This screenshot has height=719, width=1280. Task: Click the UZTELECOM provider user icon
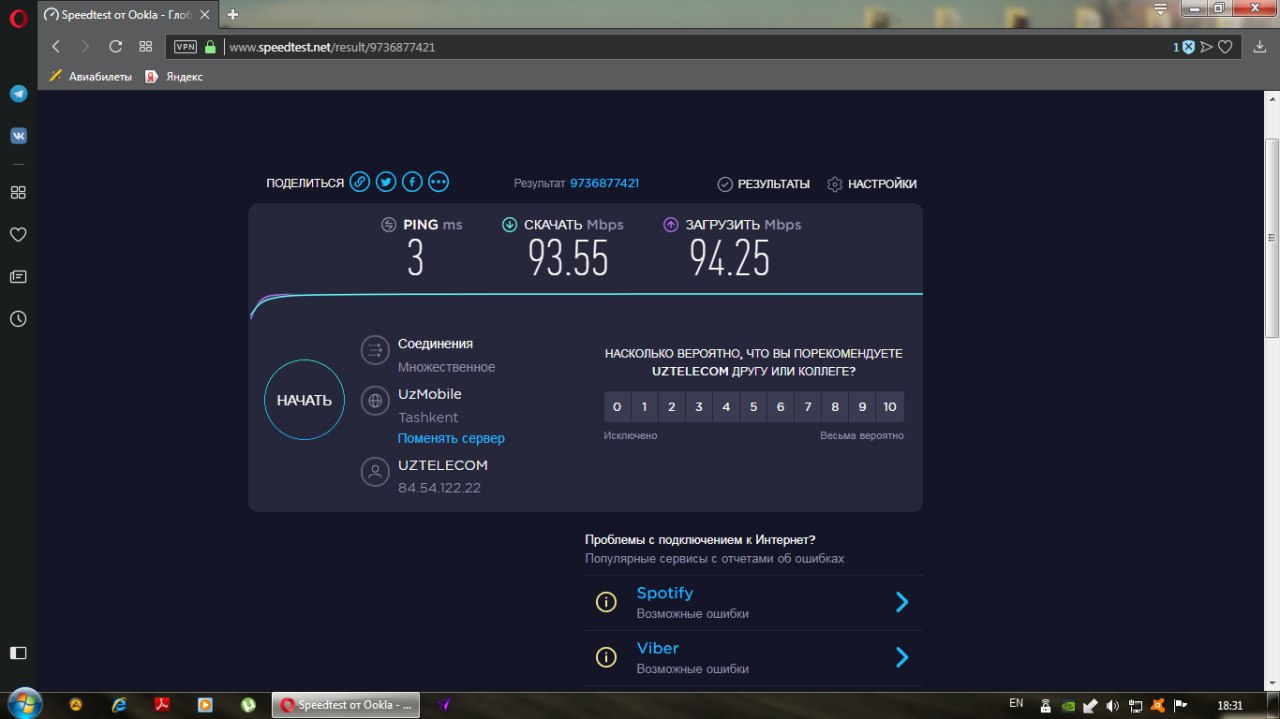[x=375, y=472]
